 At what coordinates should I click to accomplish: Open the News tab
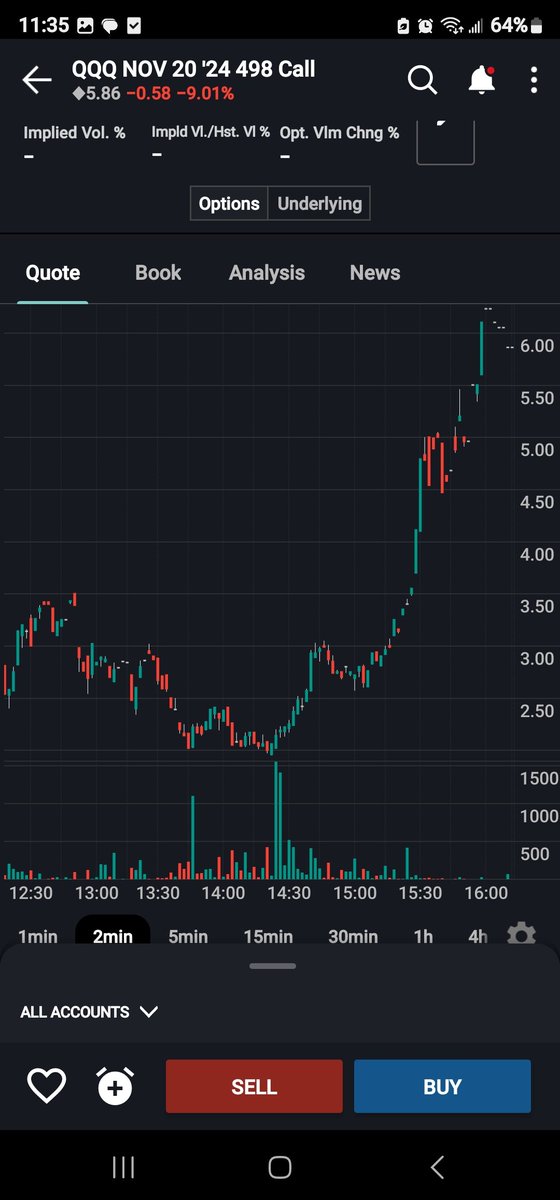click(375, 273)
